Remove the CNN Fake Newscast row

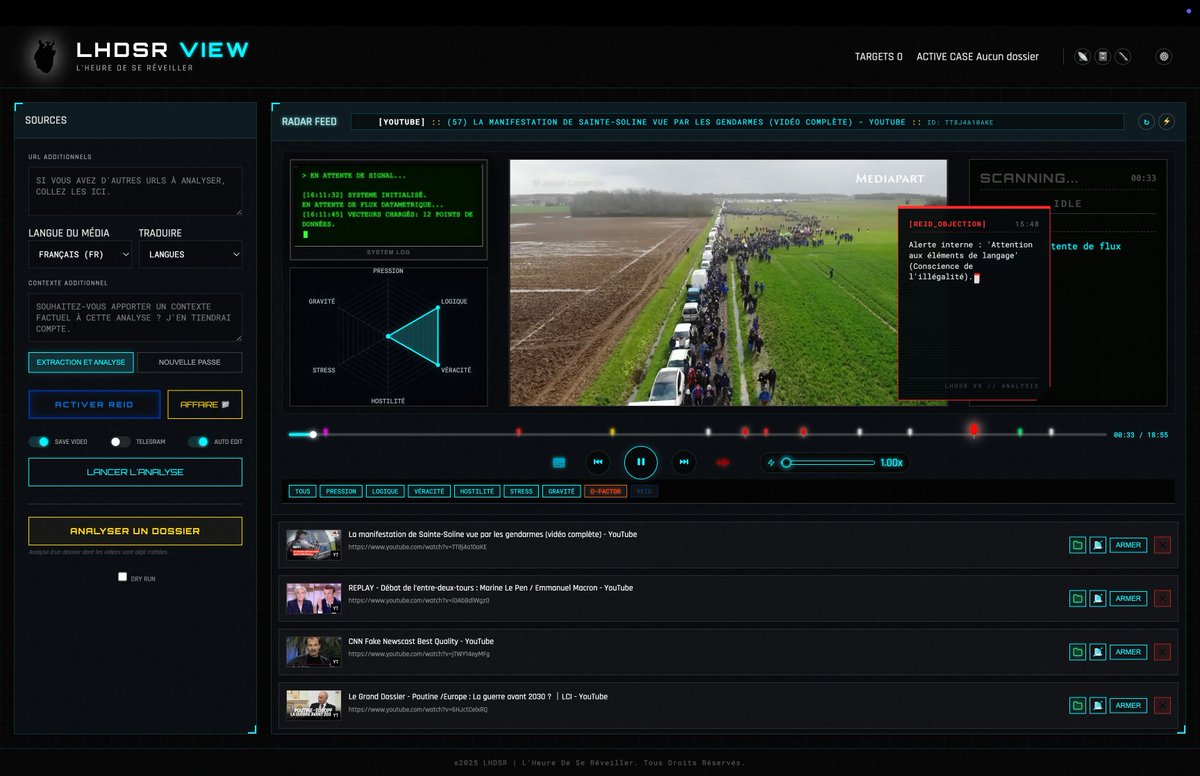(1162, 652)
